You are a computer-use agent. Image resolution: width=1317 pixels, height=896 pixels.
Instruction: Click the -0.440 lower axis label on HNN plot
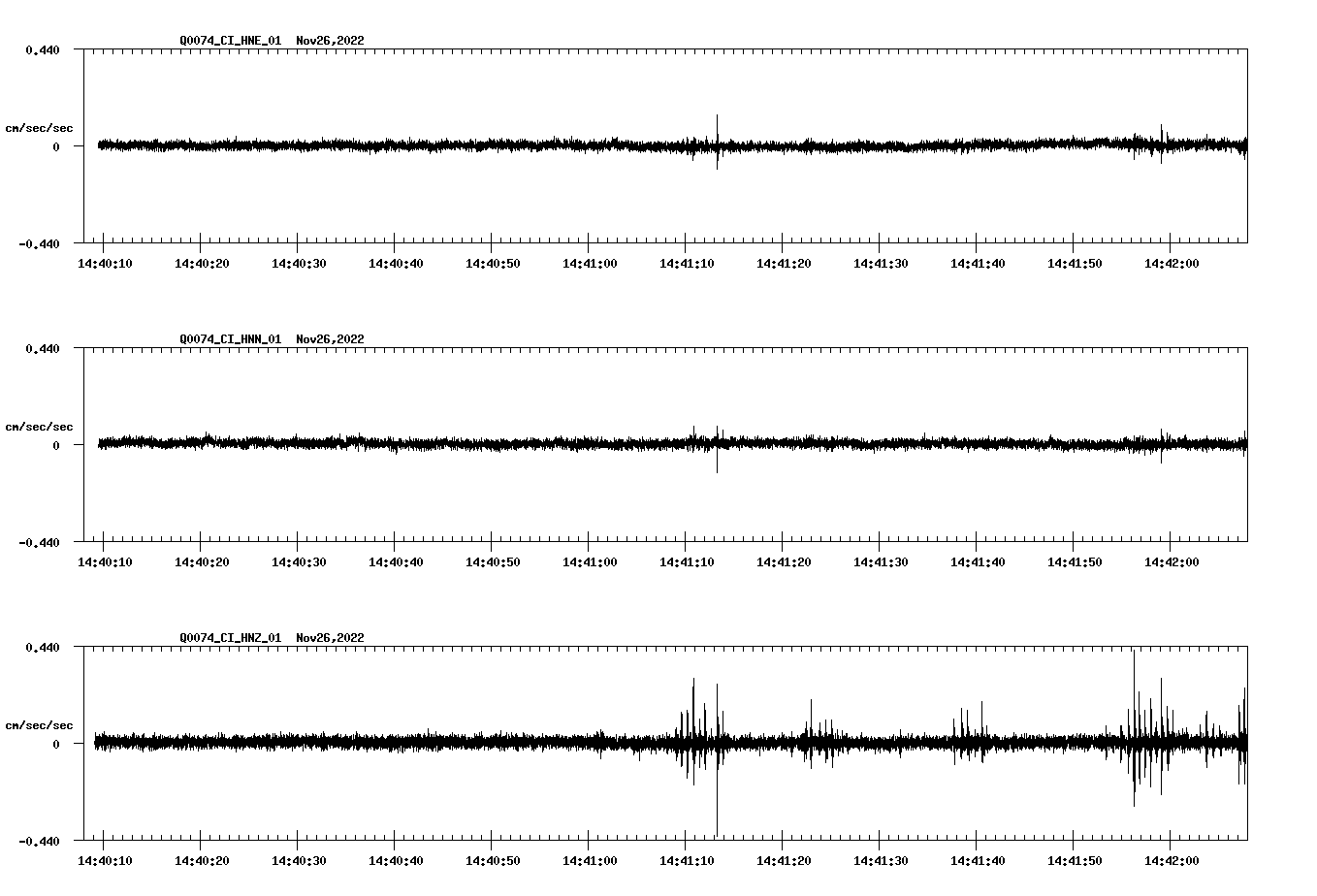click(39, 543)
